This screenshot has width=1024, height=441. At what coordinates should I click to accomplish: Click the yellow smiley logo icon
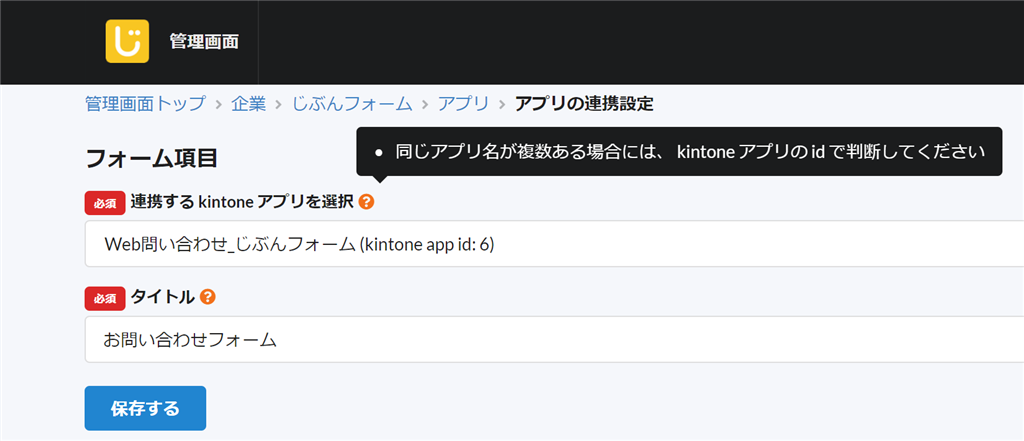coord(127,41)
